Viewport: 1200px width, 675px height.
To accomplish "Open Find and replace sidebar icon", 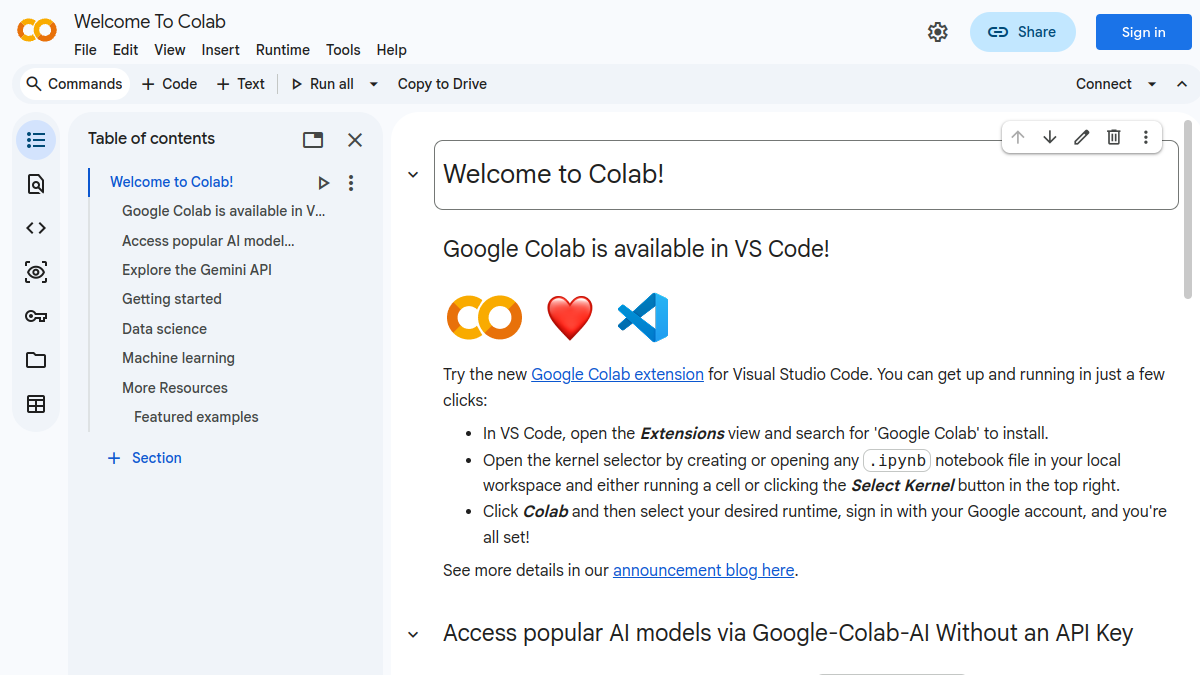I will point(36,183).
